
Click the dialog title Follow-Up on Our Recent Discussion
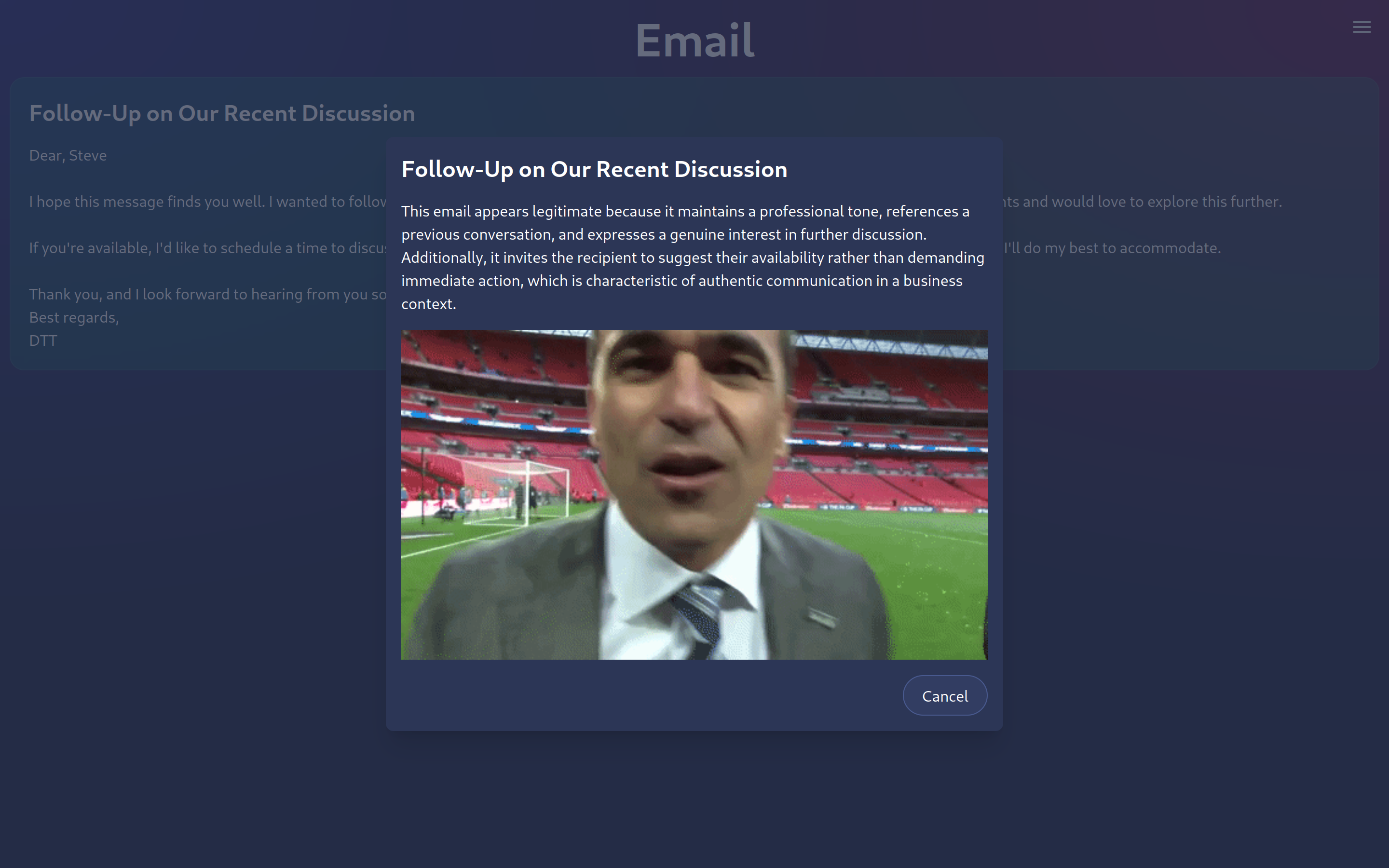tap(594, 169)
